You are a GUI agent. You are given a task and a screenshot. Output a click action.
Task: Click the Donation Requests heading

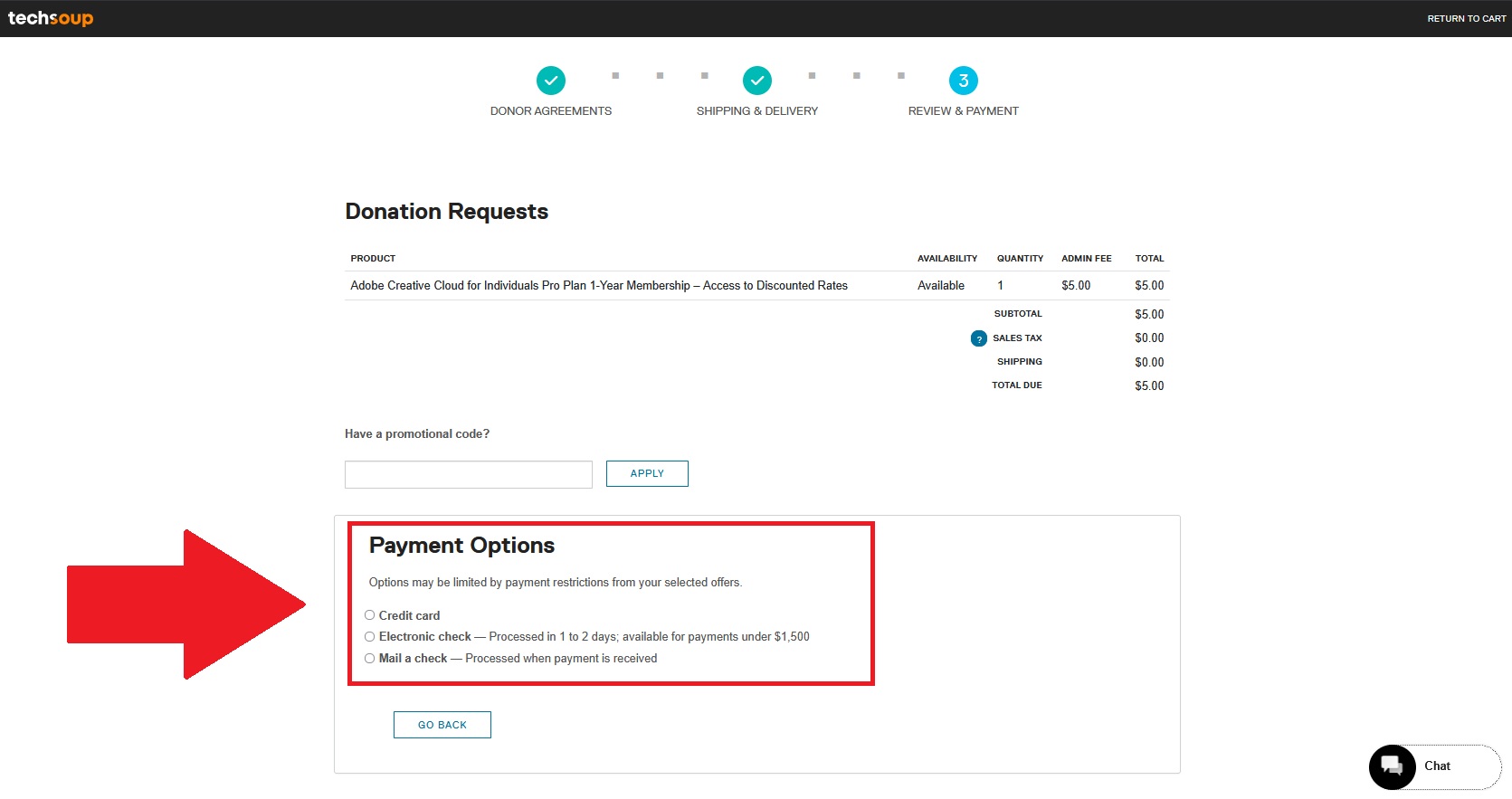[447, 211]
